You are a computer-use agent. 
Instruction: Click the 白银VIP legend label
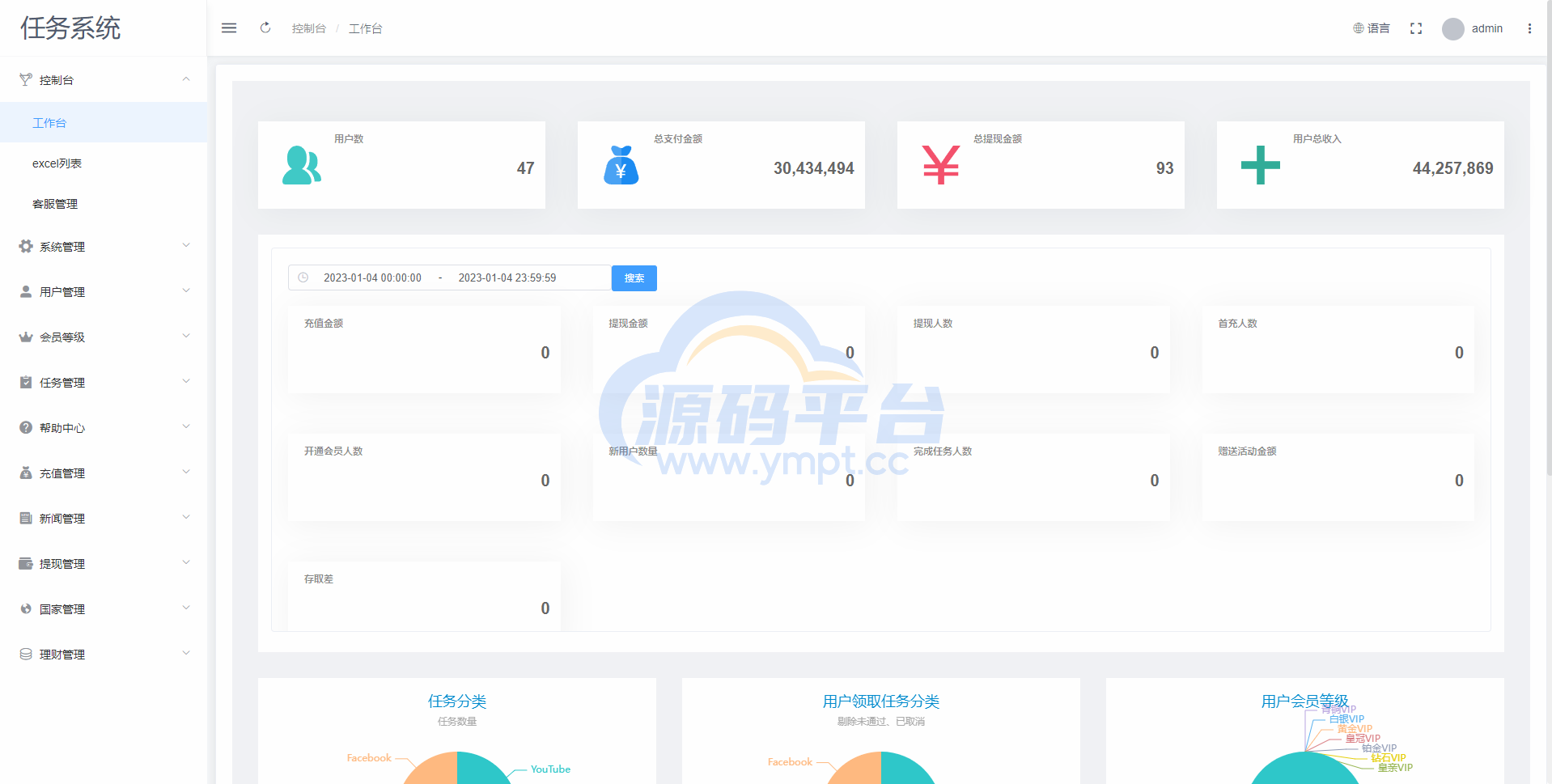pos(1346,719)
